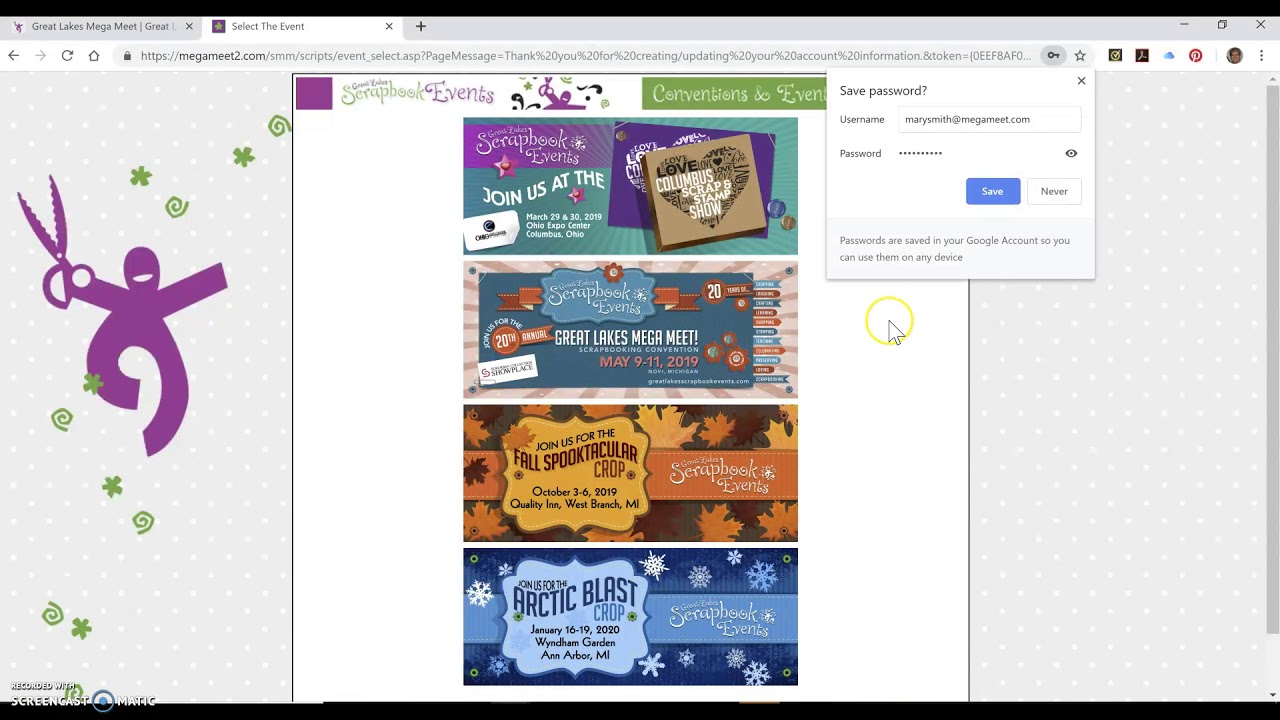
Task: Restore down the Chrome window
Action: click(x=1222, y=24)
